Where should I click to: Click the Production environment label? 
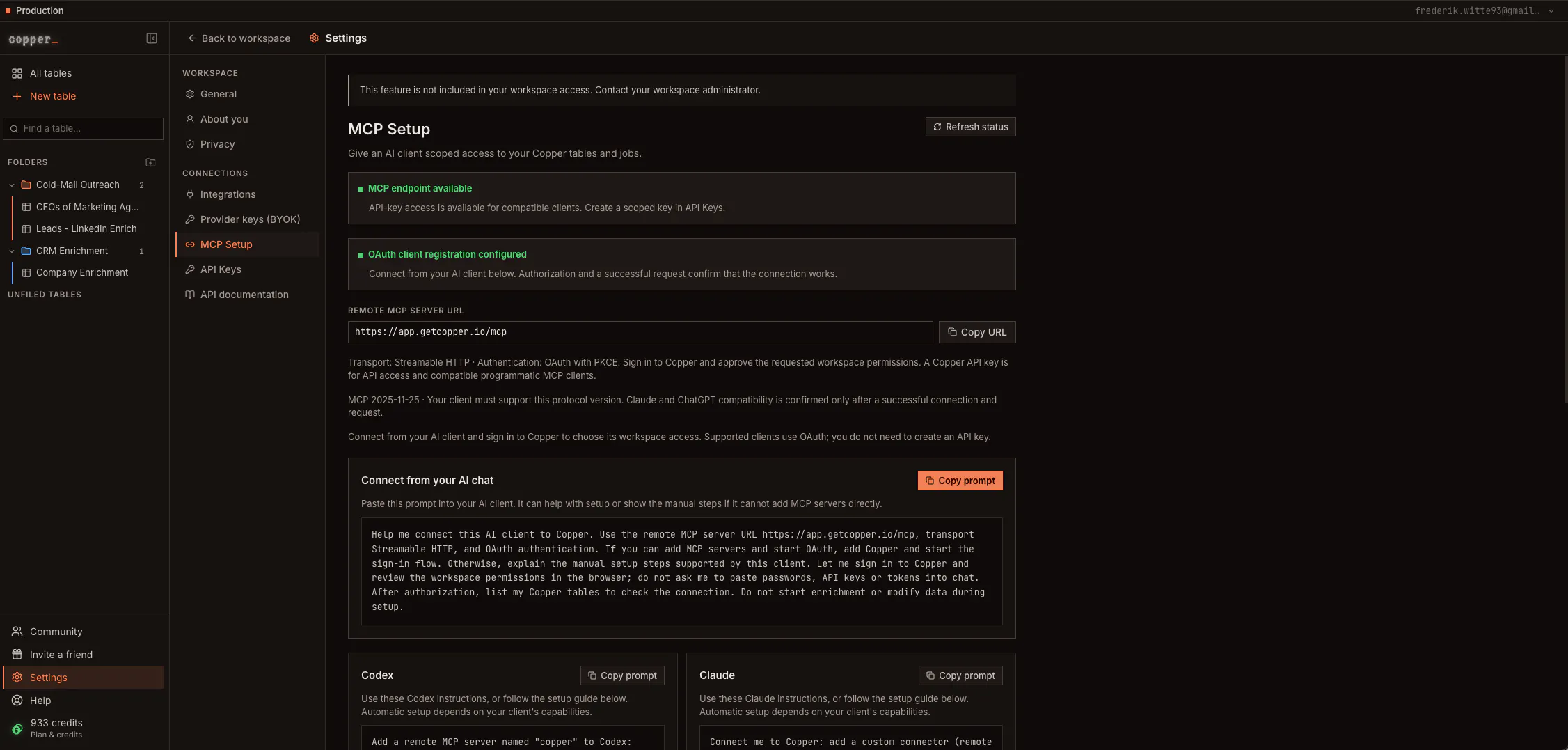40,10
